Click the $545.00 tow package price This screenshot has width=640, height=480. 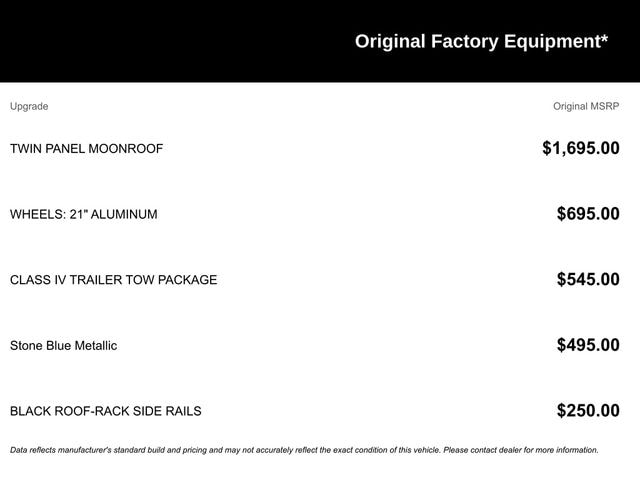pyautogui.click(x=588, y=280)
